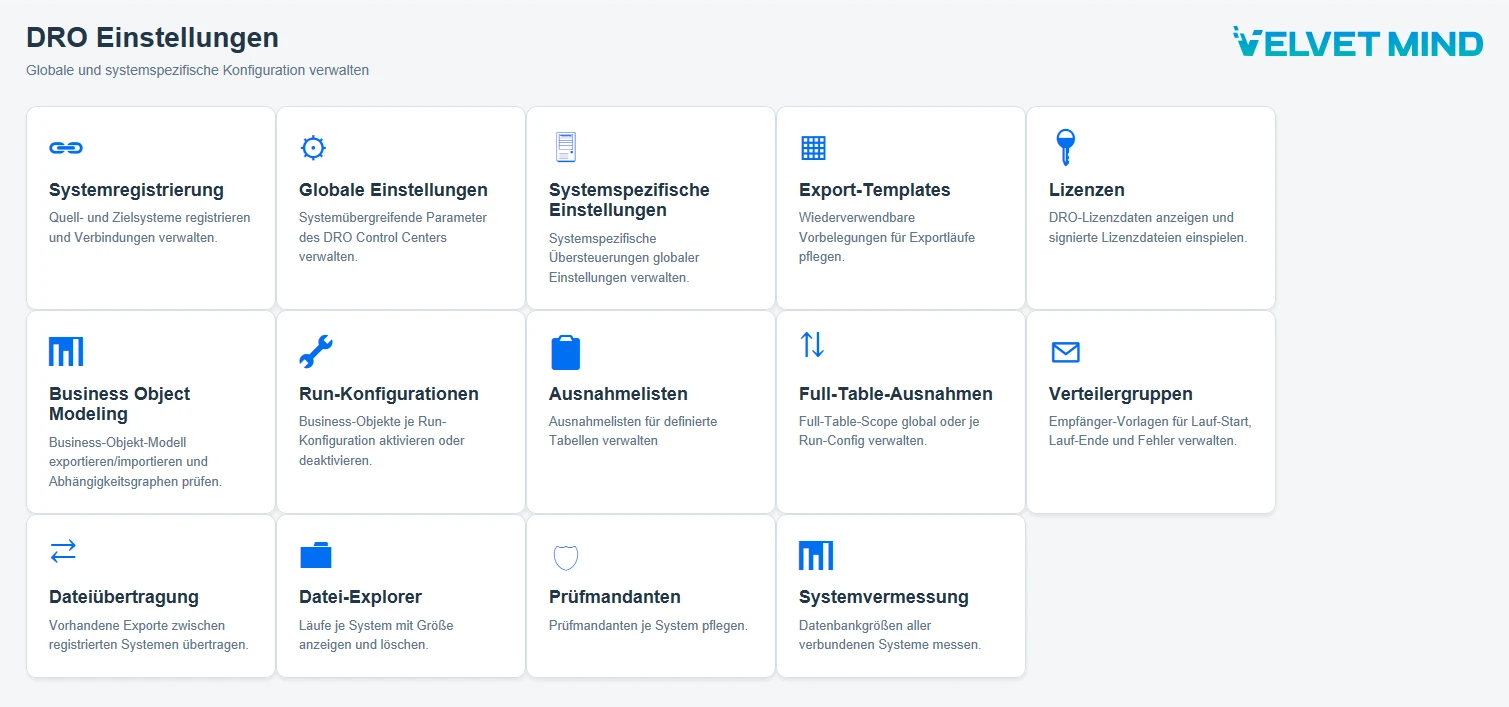The height and width of the screenshot is (707, 1509).
Task: Click the DRO Einstellungen page heading
Action: (152, 38)
